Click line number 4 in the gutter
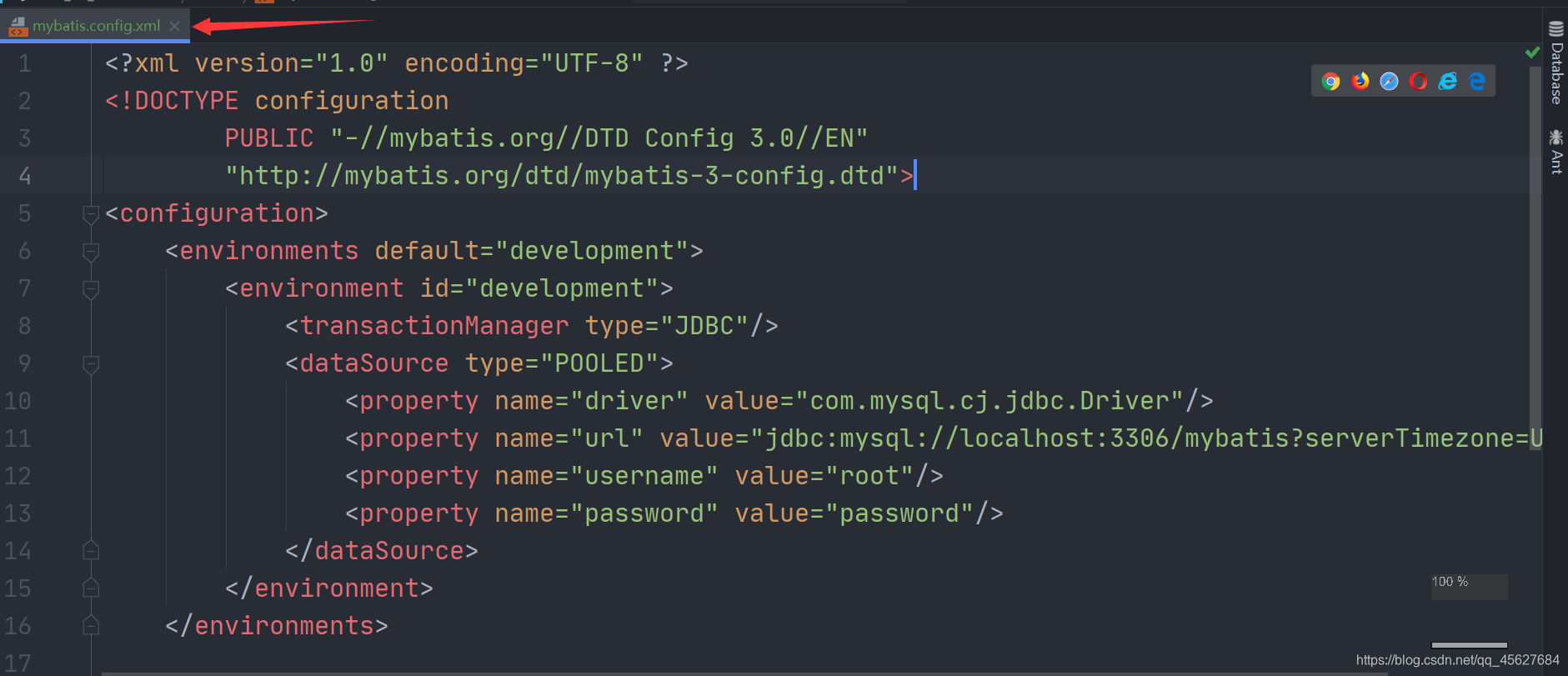 point(25,176)
